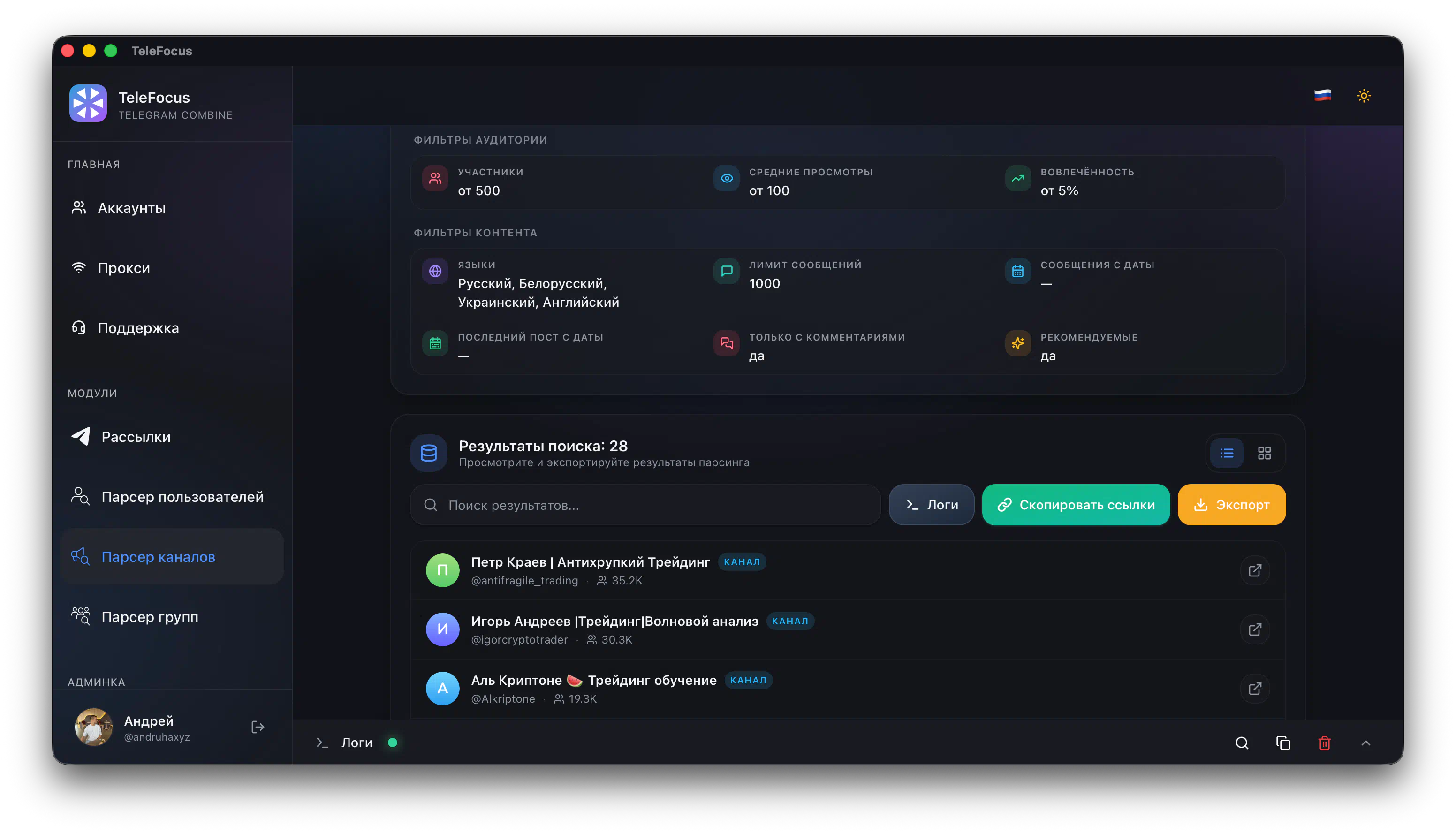1456x834 pixels.
Task: Click the @igorcryptotrader handle
Action: [x=520, y=640]
